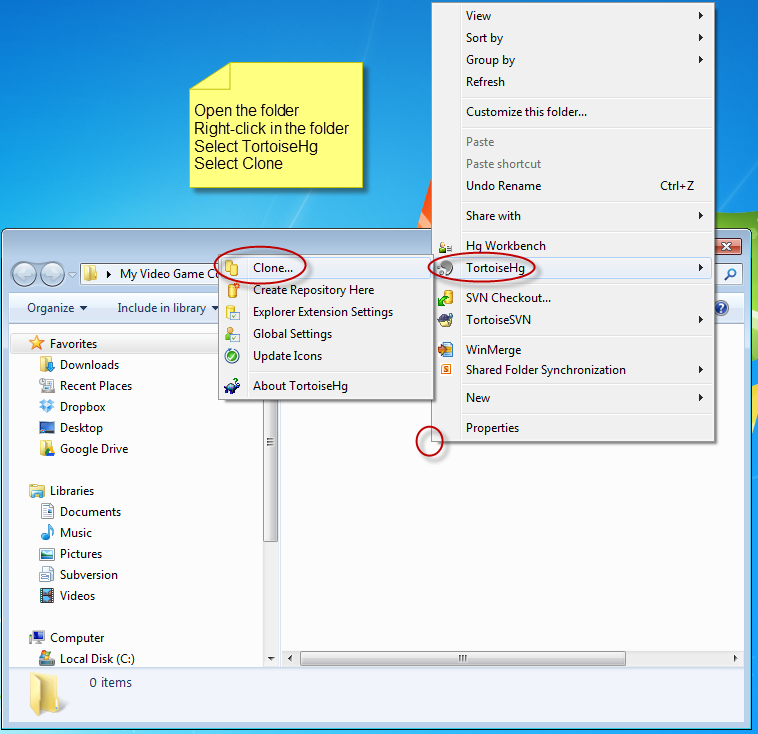Click the Create Repository Here icon
The image size is (758, 734).
(233, 290)
